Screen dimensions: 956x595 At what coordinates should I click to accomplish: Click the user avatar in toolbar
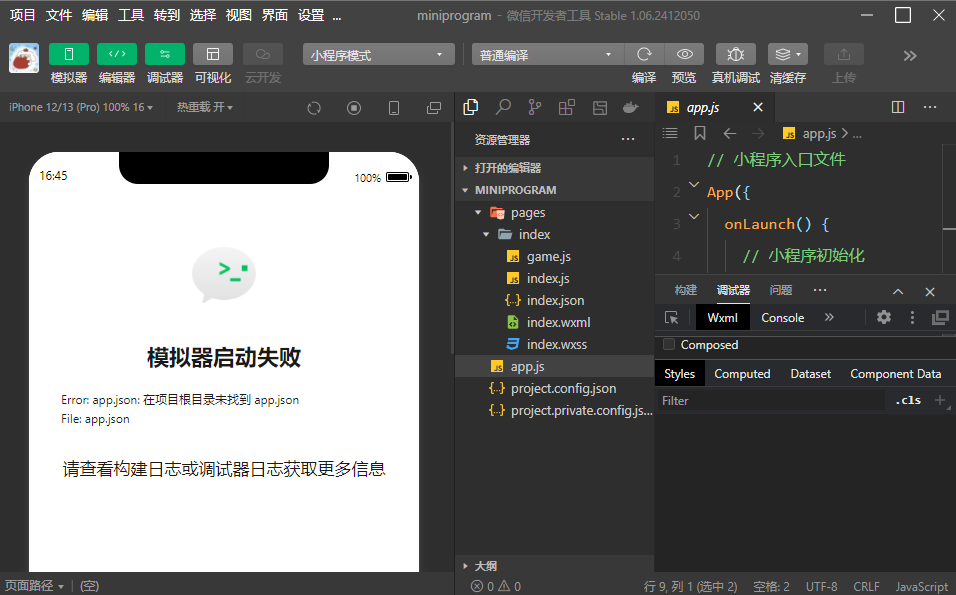coord(24,58)
